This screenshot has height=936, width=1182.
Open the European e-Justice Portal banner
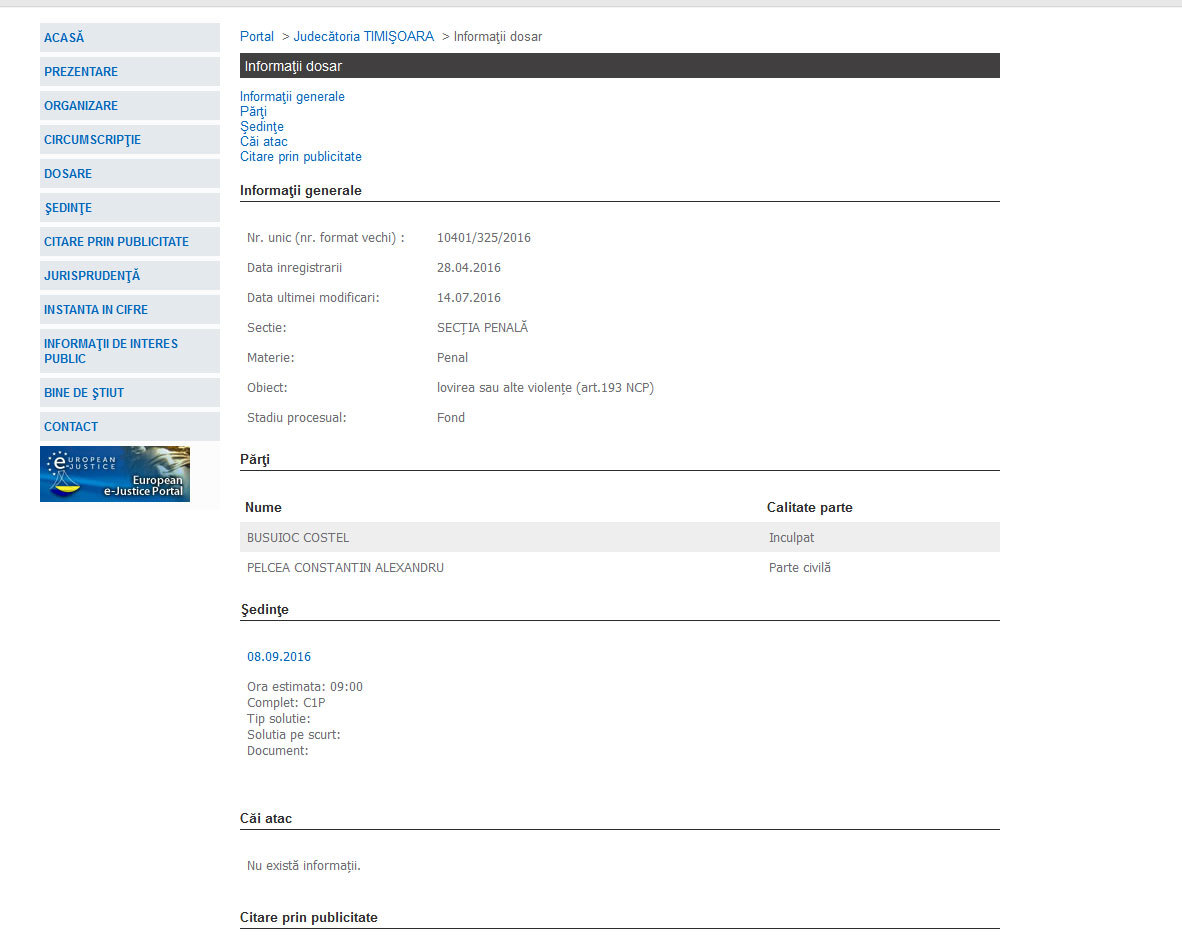115,474
